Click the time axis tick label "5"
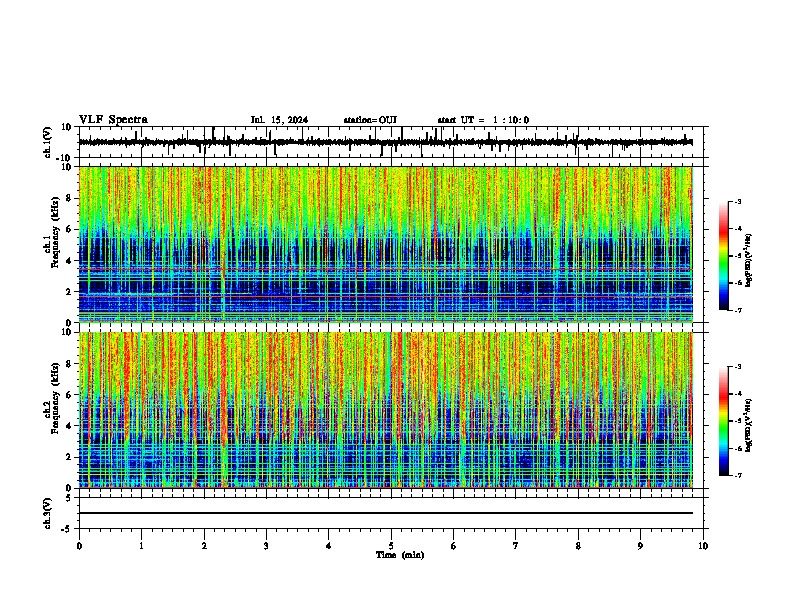792x612 pixels. (x=391, y=546)
